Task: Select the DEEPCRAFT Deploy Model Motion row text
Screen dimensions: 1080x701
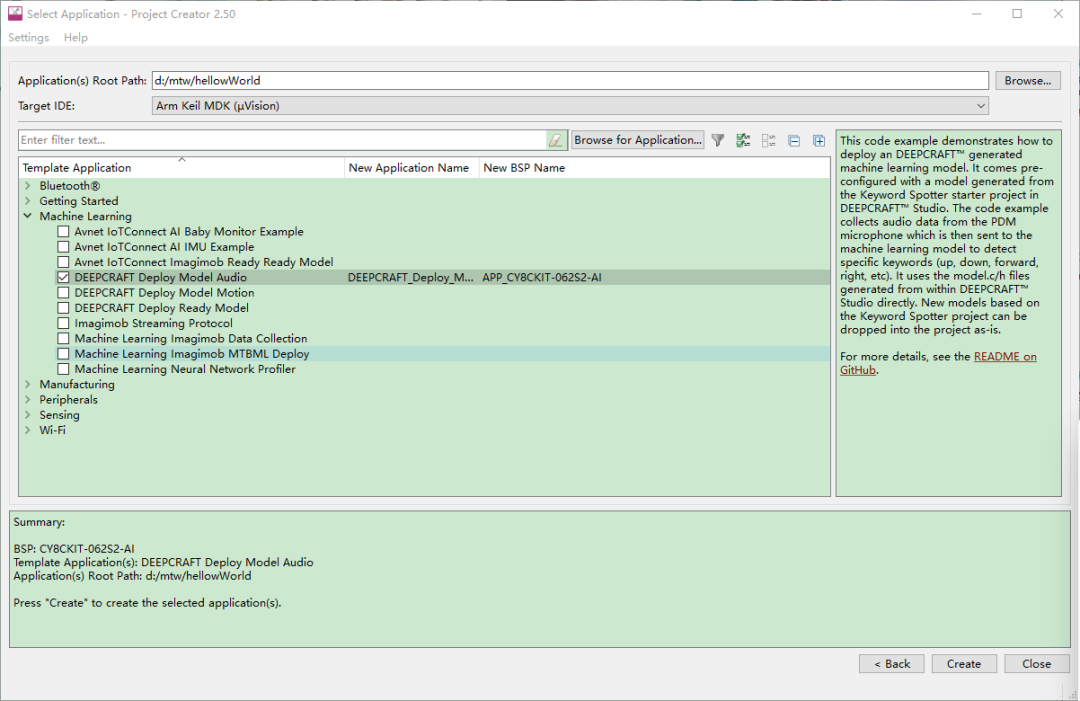Action: coord(165,293)
